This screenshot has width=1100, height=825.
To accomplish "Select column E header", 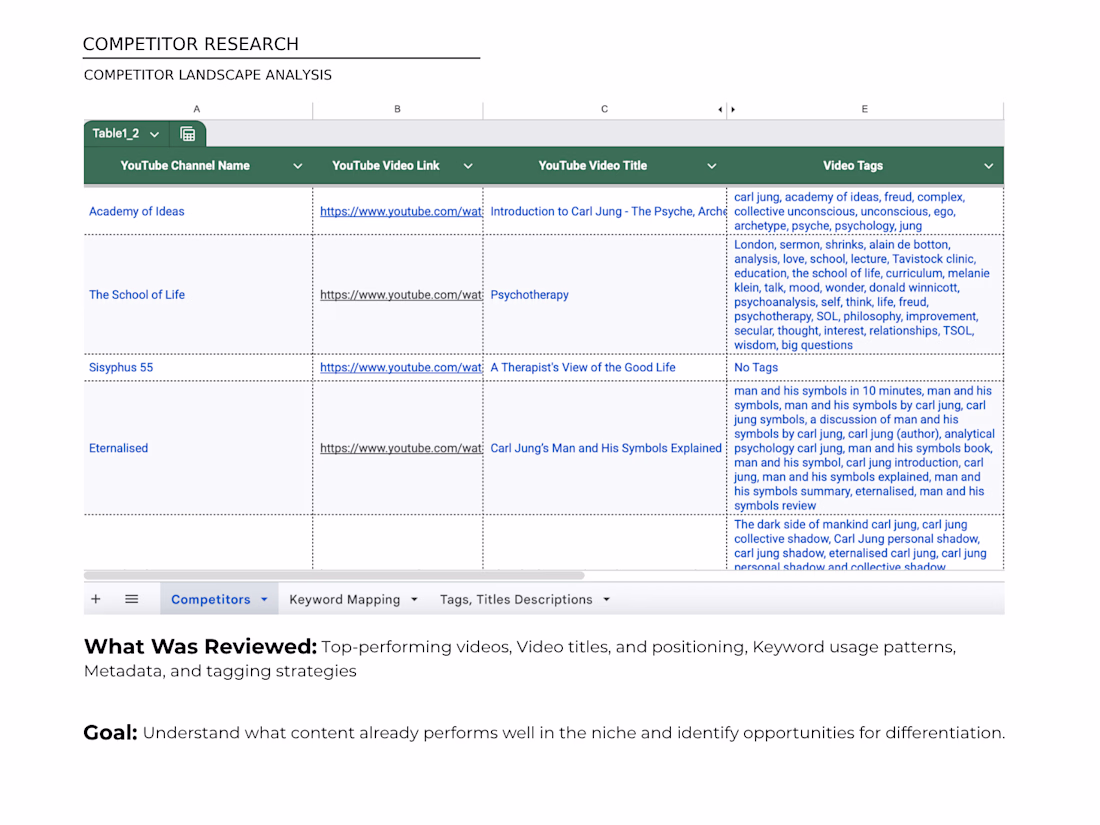I will coord(864,109).
